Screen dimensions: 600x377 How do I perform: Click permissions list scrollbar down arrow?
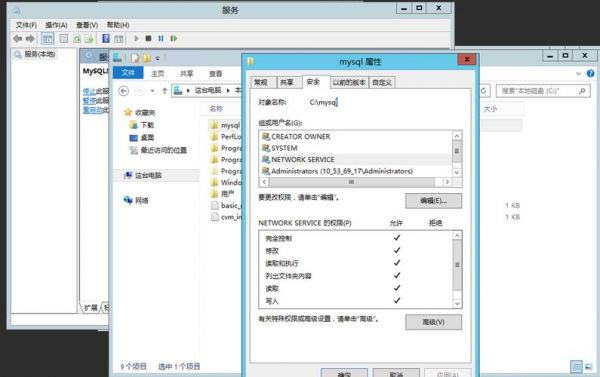point(457,304)
